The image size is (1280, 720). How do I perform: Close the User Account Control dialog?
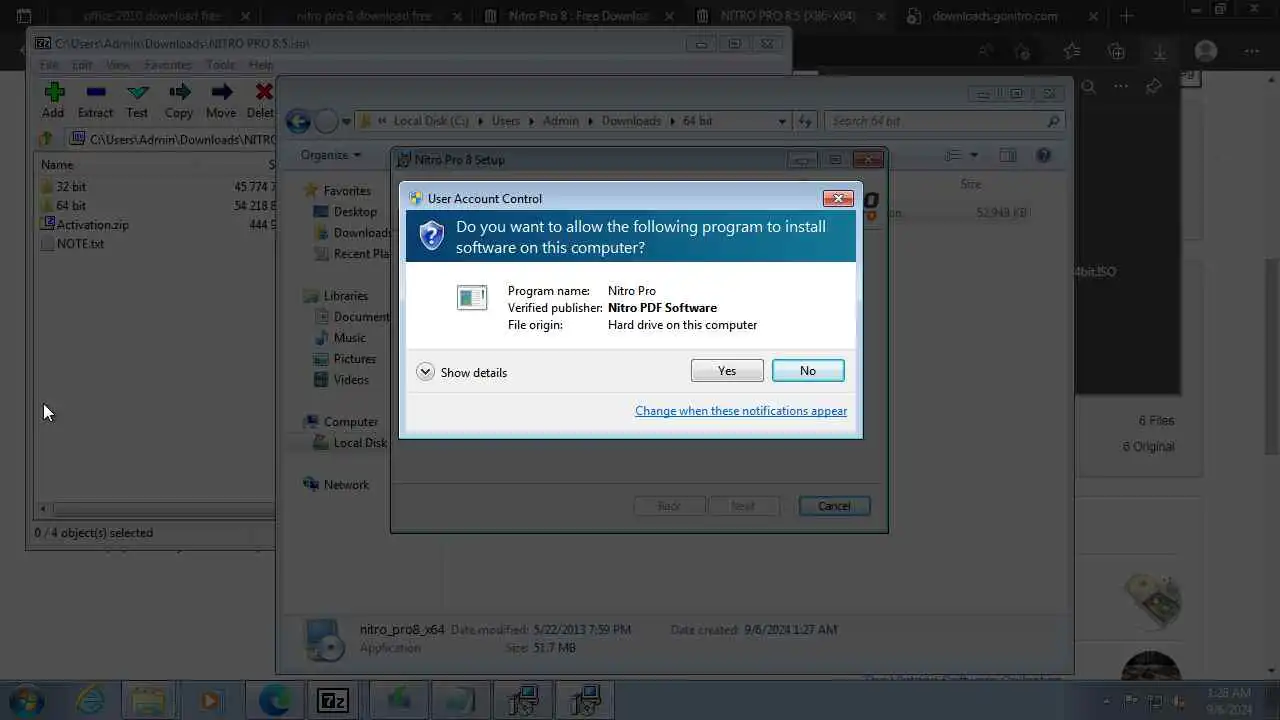pos(837,198)
